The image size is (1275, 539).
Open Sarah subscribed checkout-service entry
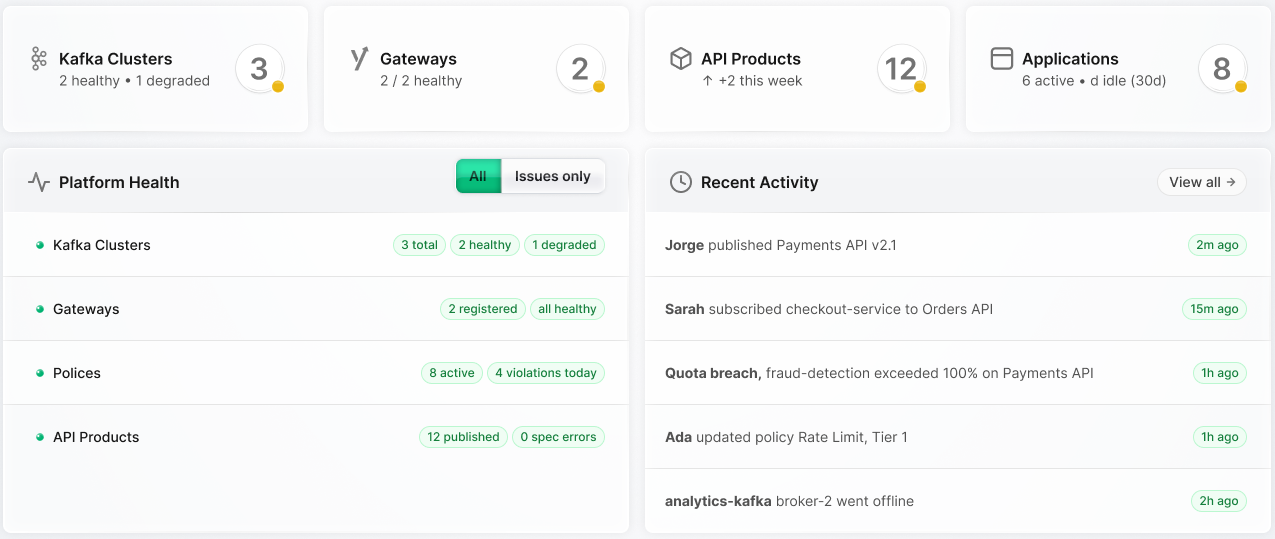(957, 309)
